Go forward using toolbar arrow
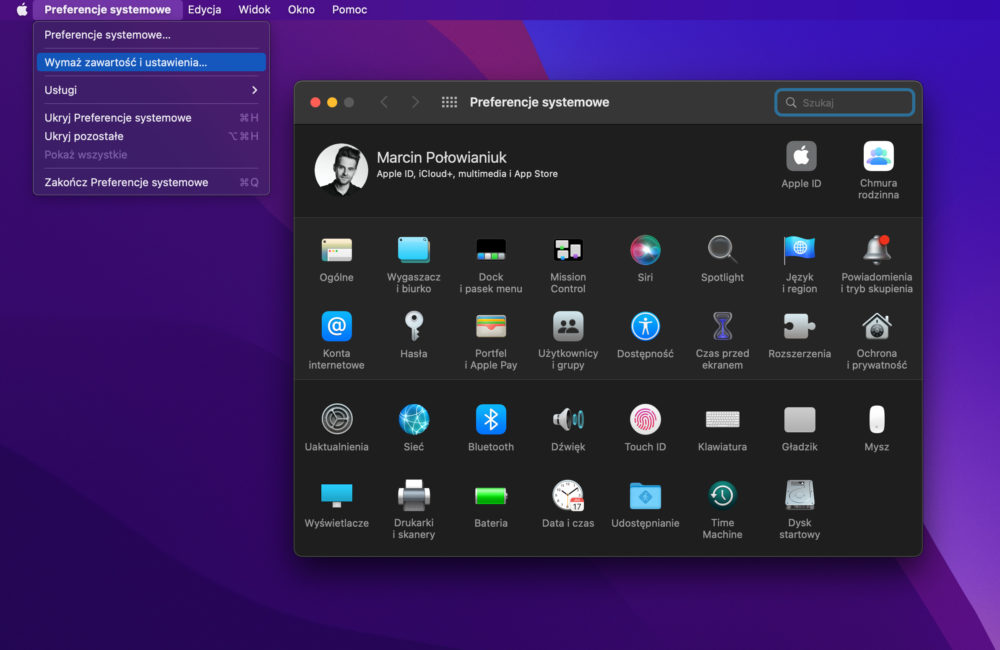 click(x=415, y=102)
